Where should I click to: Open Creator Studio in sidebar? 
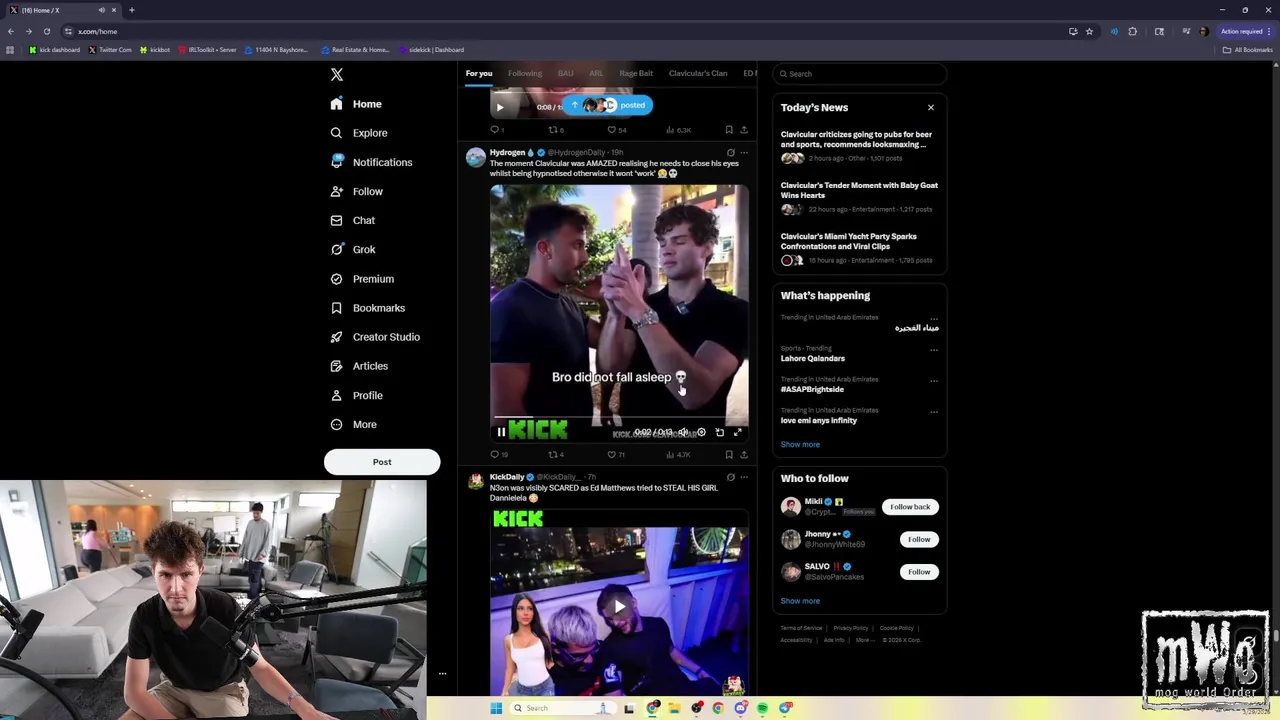click(374, 337)
